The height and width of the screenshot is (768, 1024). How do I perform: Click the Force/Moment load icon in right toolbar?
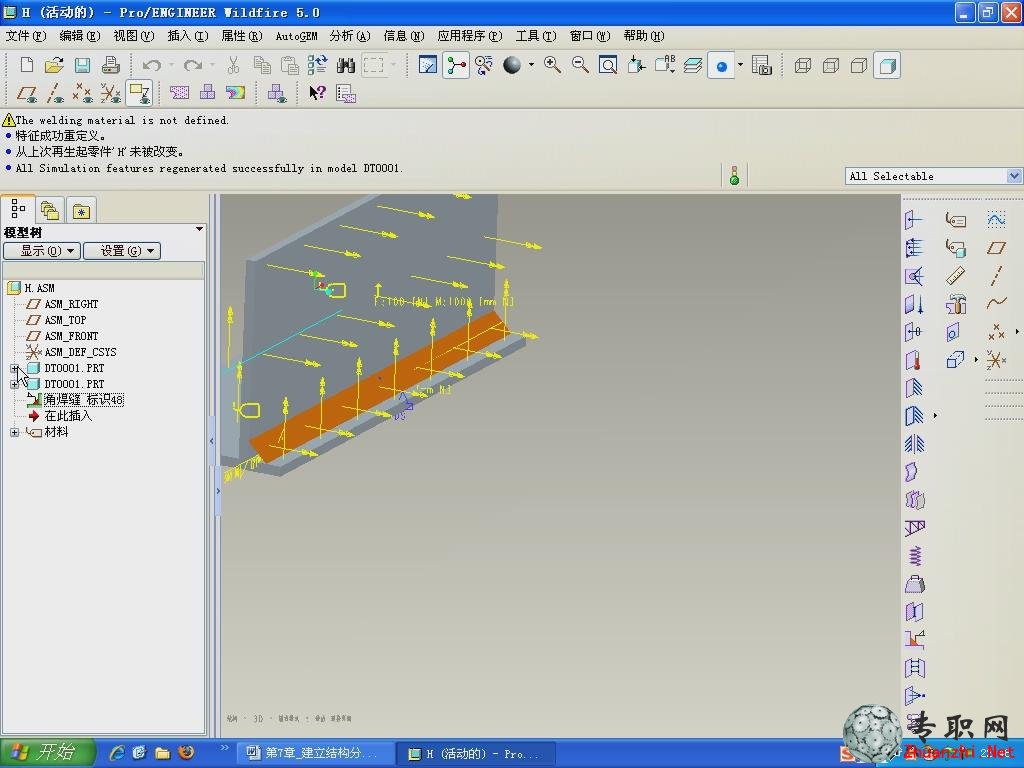pos(914,220)
